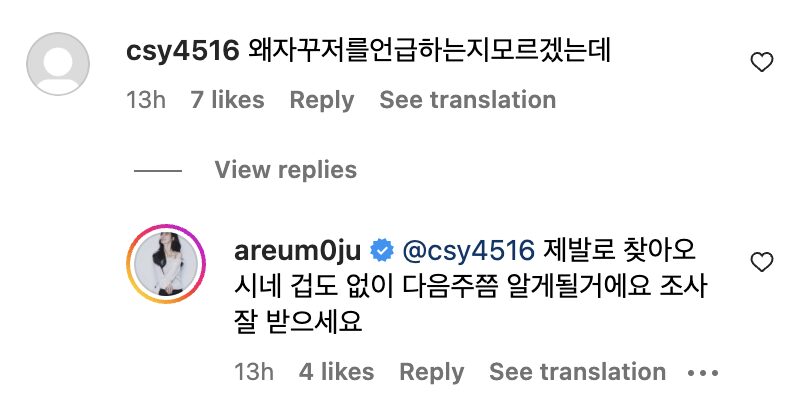Open the csy4516 username profile link
Screen dimensions: 798x412
(182, 51)
